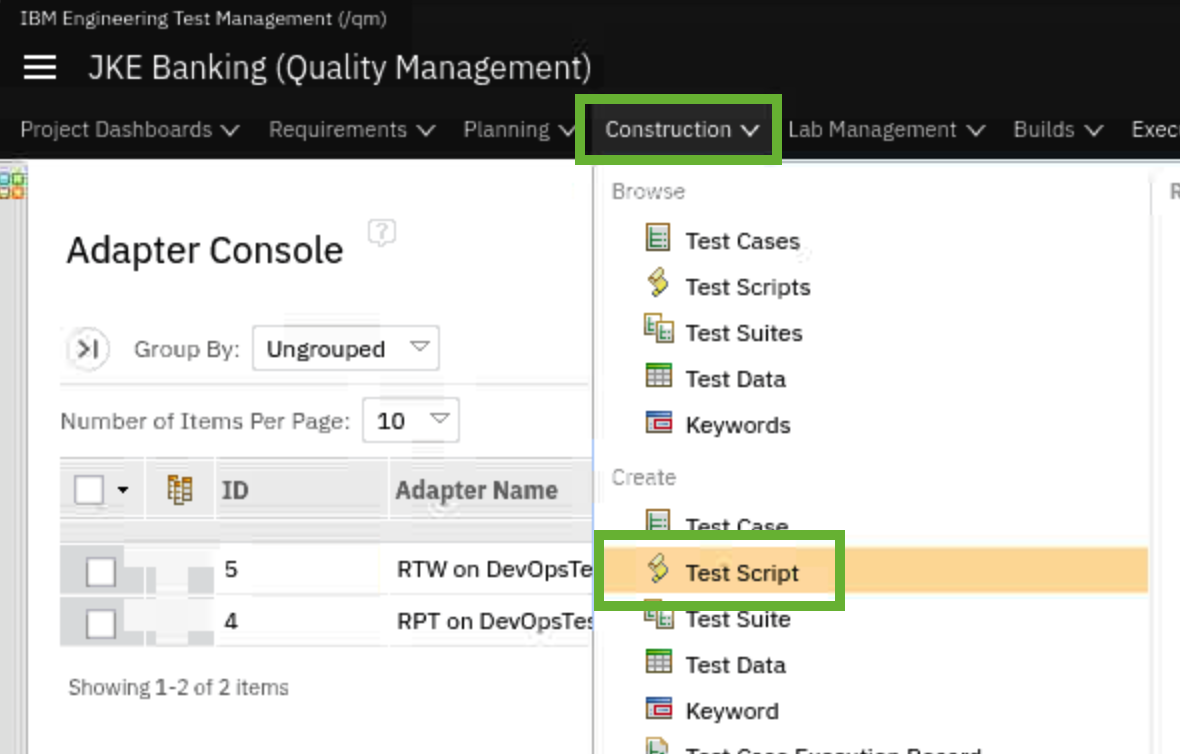Open Number of Items Per Page dropdown
The height and width of the screenshot is (754, 1180).
tap(410, 421)
